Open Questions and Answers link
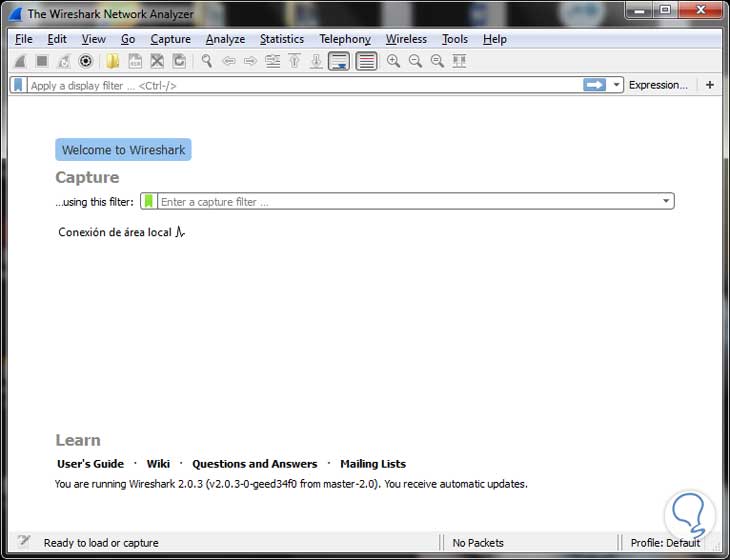 (x=255, y=464)
